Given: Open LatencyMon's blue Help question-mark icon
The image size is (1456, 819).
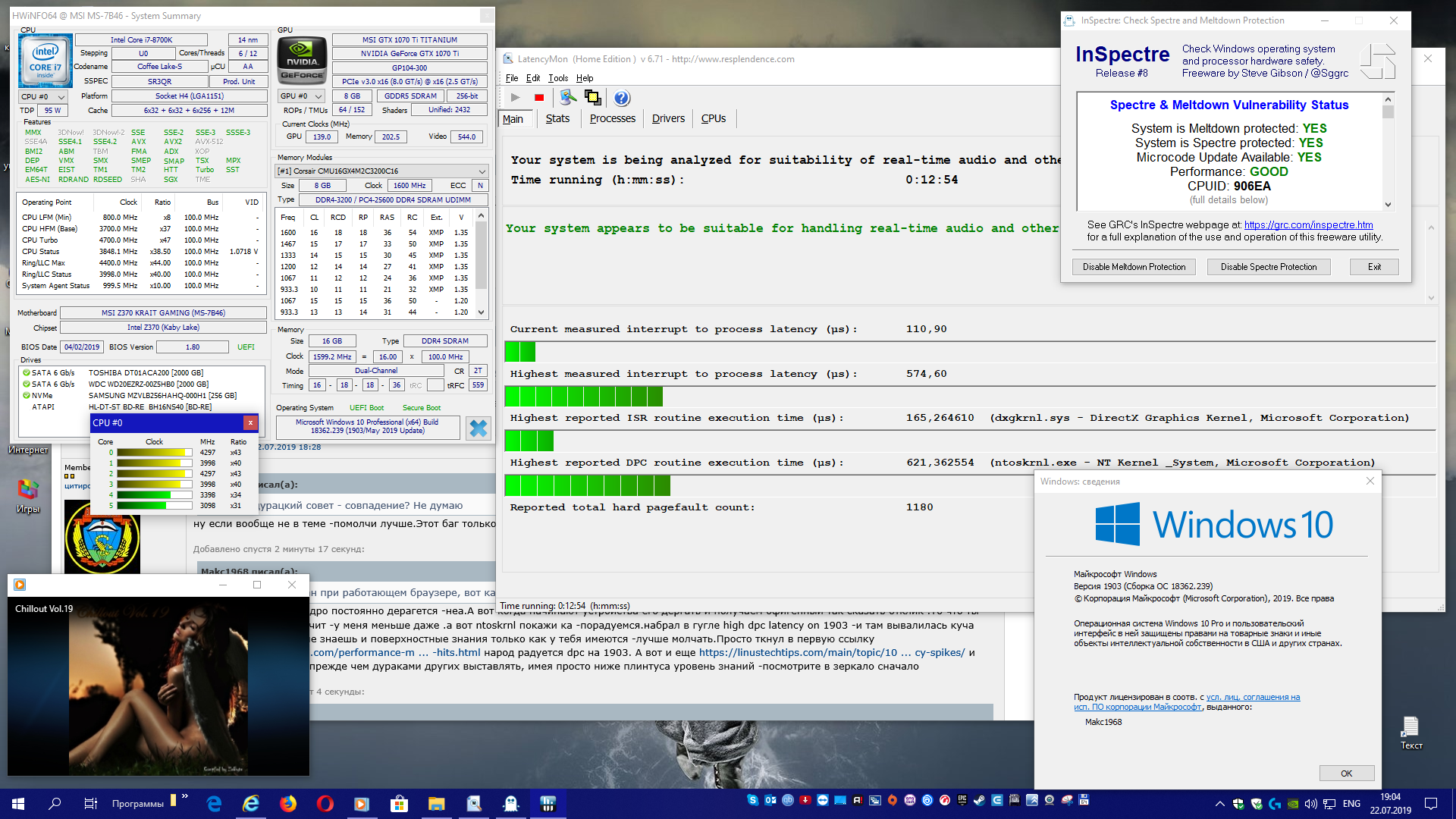Looking at the screenshot, I should [621, 98].
